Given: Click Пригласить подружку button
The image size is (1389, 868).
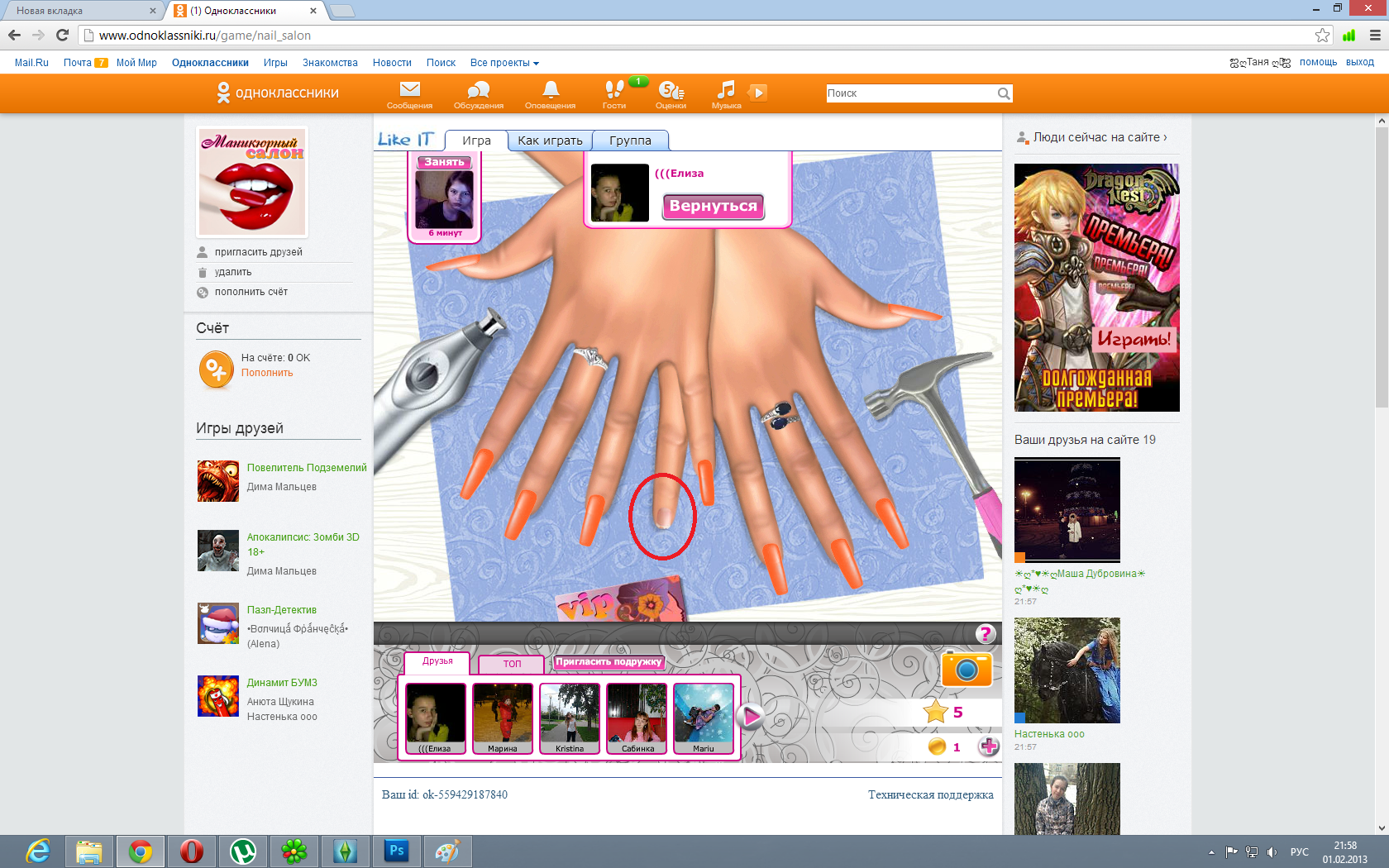Looking at the screenshot, I should point(609,662).
